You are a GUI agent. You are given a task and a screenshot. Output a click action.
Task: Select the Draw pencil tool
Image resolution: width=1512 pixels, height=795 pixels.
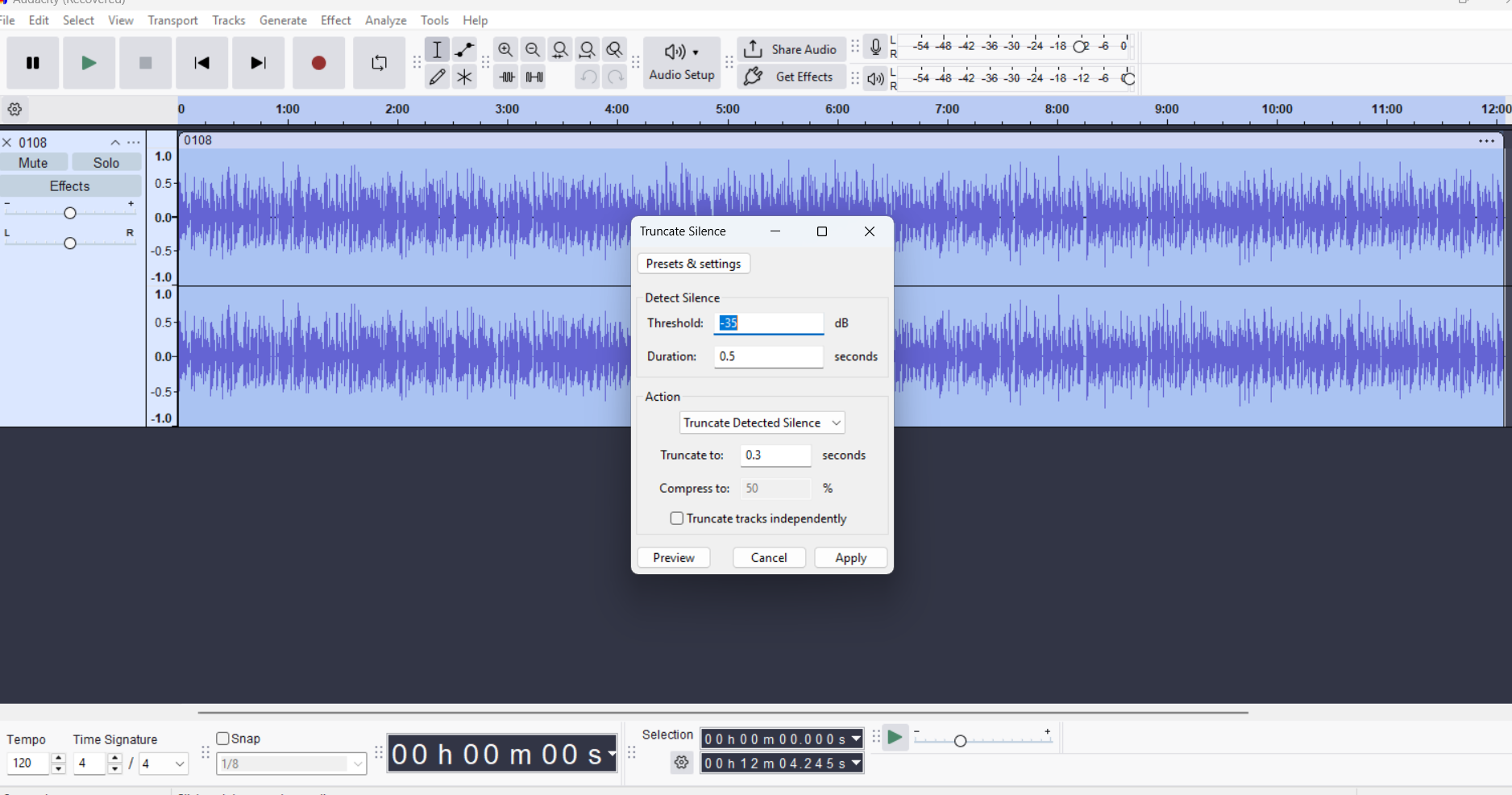tap(437, 77)
